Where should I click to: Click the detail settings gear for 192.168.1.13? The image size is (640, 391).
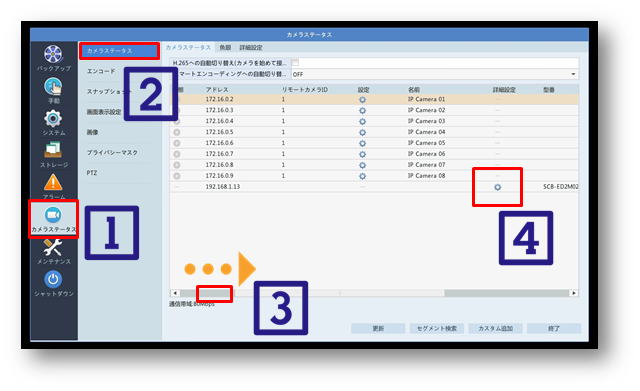(498, 187)
